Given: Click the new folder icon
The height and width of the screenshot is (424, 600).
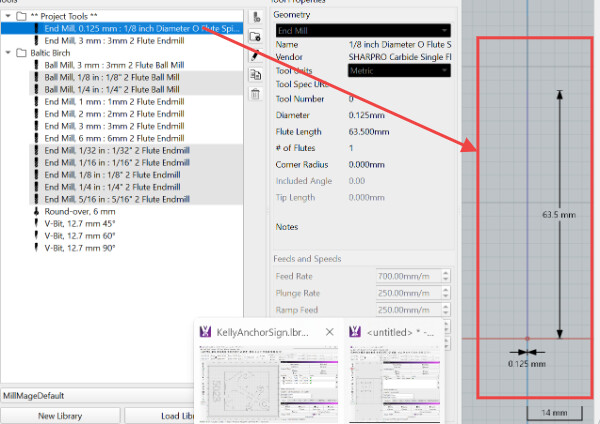Looking at the screenshot, I should tap(256, 36).
